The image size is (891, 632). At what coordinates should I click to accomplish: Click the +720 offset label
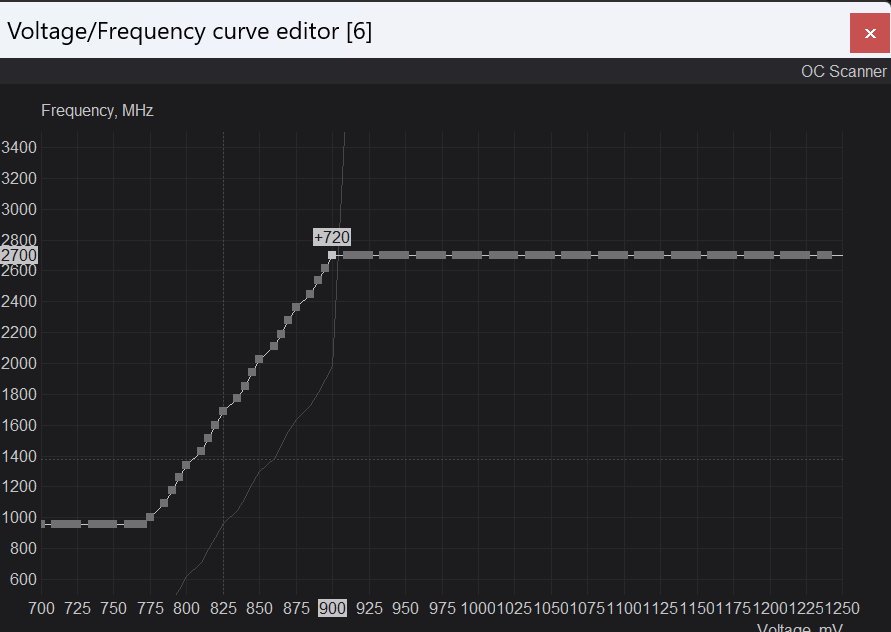[332, 237]
